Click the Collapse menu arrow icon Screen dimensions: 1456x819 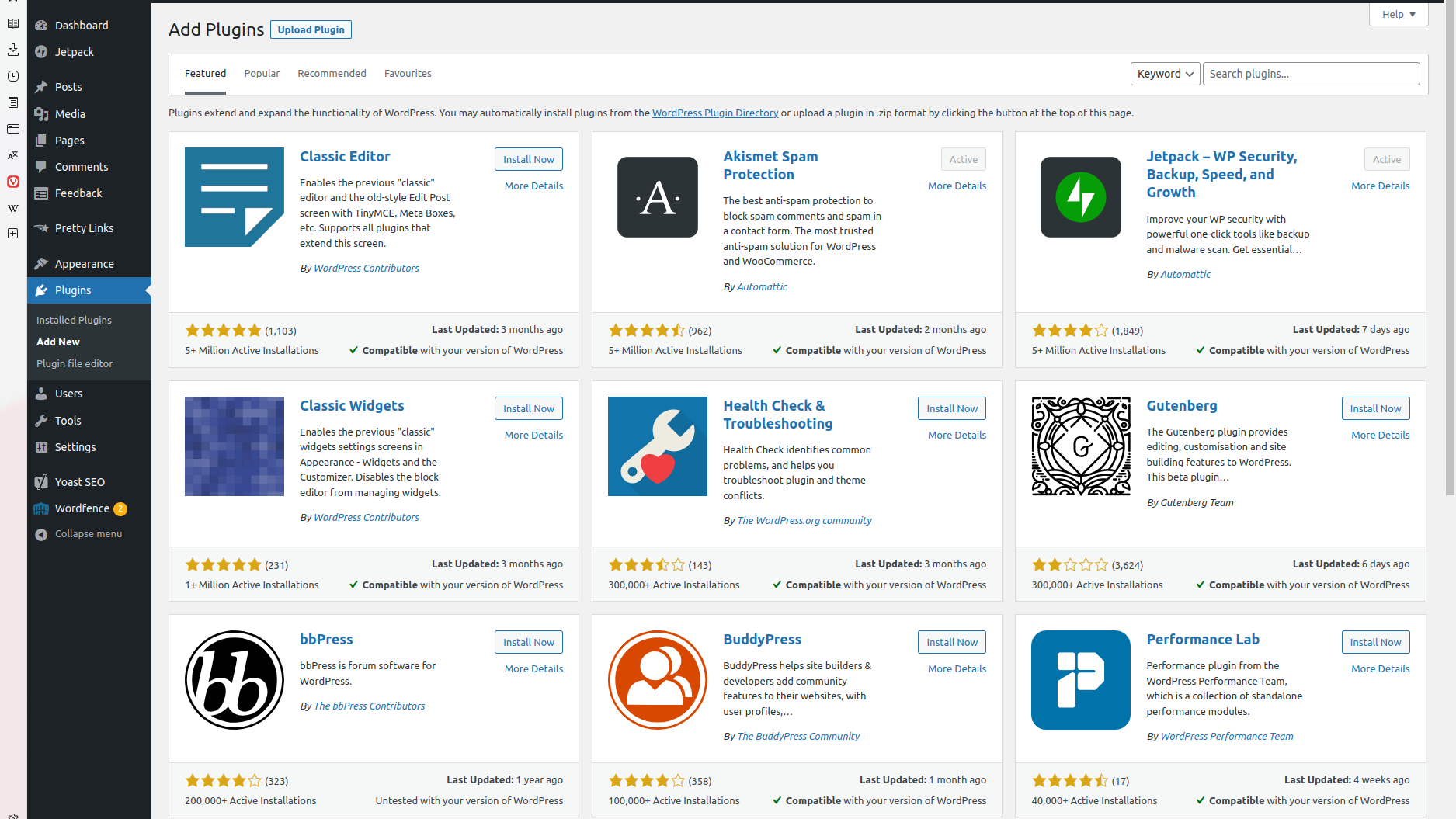[x=41, y=534]
